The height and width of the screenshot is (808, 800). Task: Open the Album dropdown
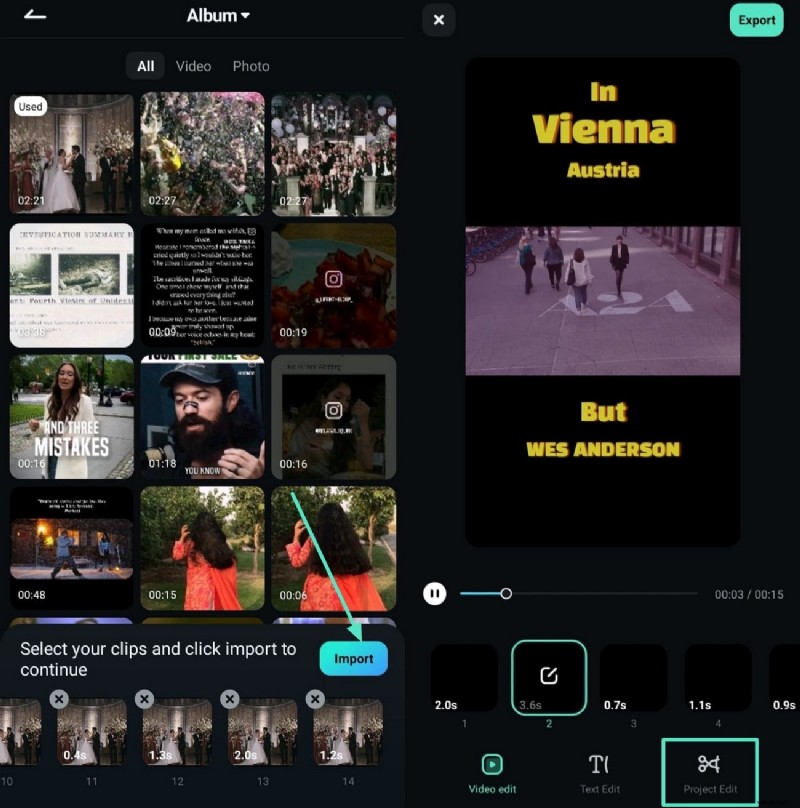pyautogui.click(x=216, y=15)
